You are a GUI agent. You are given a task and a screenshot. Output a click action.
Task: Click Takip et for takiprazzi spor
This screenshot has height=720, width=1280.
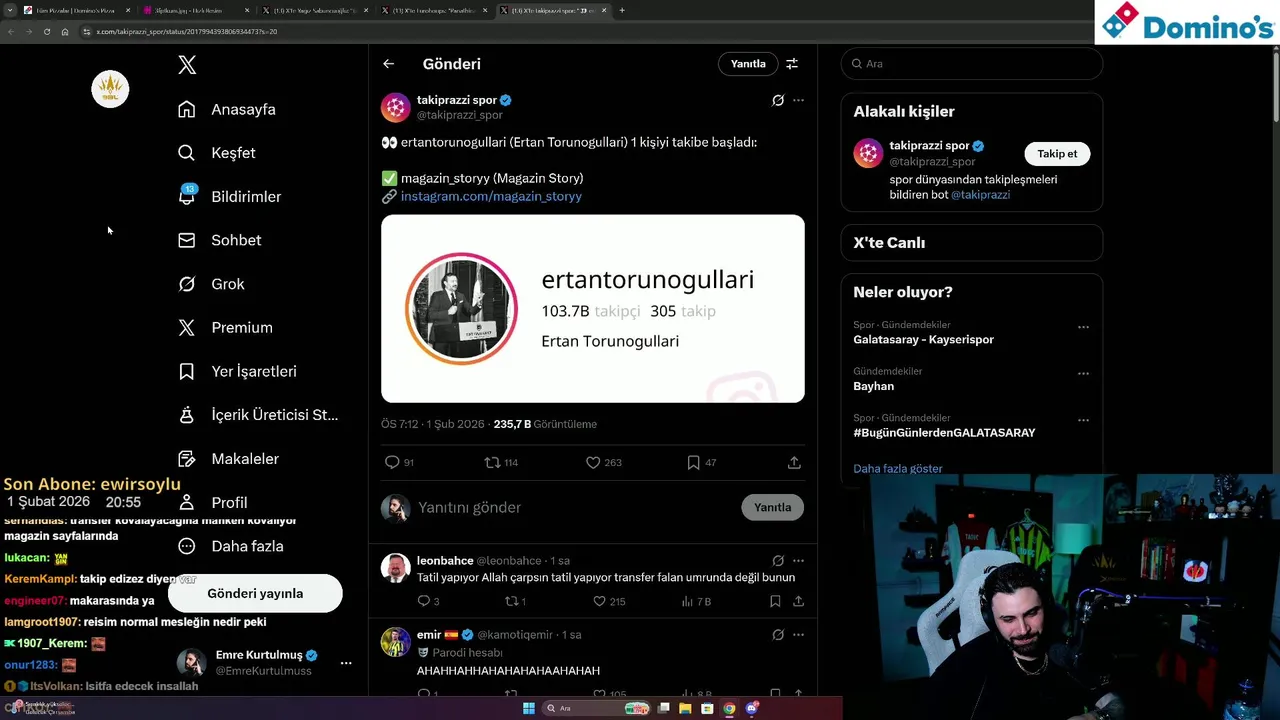click(x=1057, y=153)
